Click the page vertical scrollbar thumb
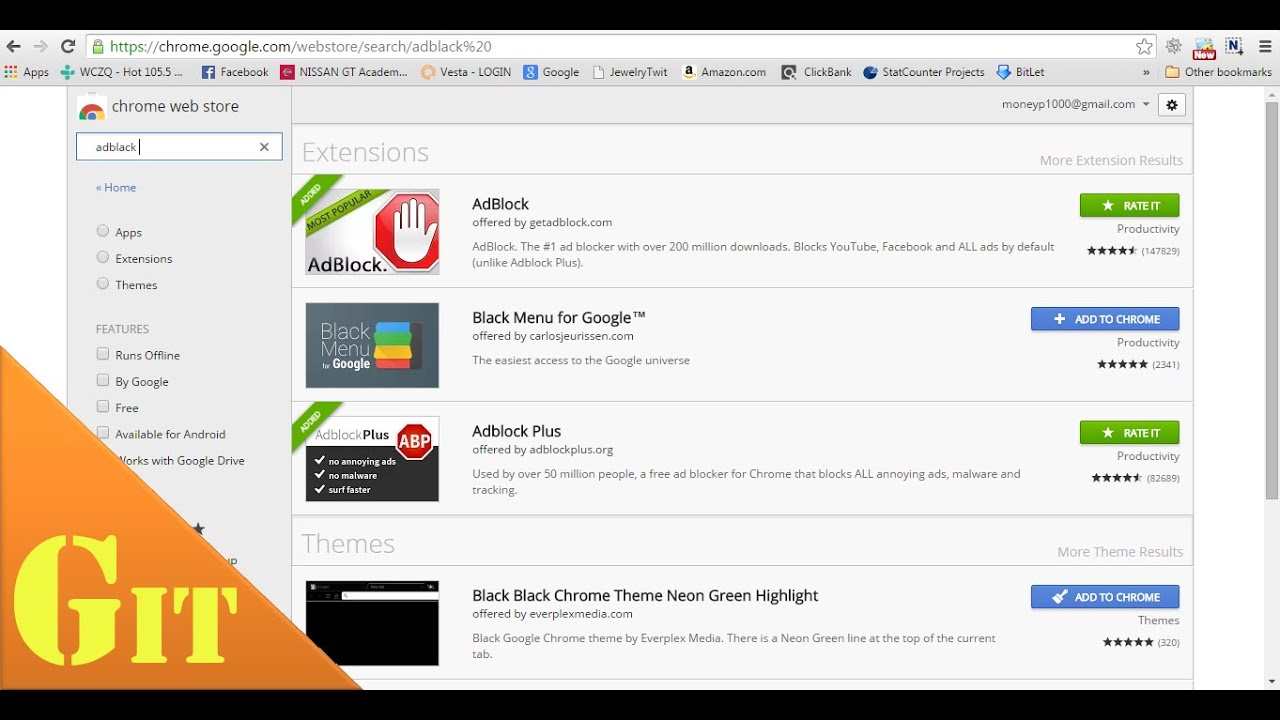1280x720 pixels. 1272,300
